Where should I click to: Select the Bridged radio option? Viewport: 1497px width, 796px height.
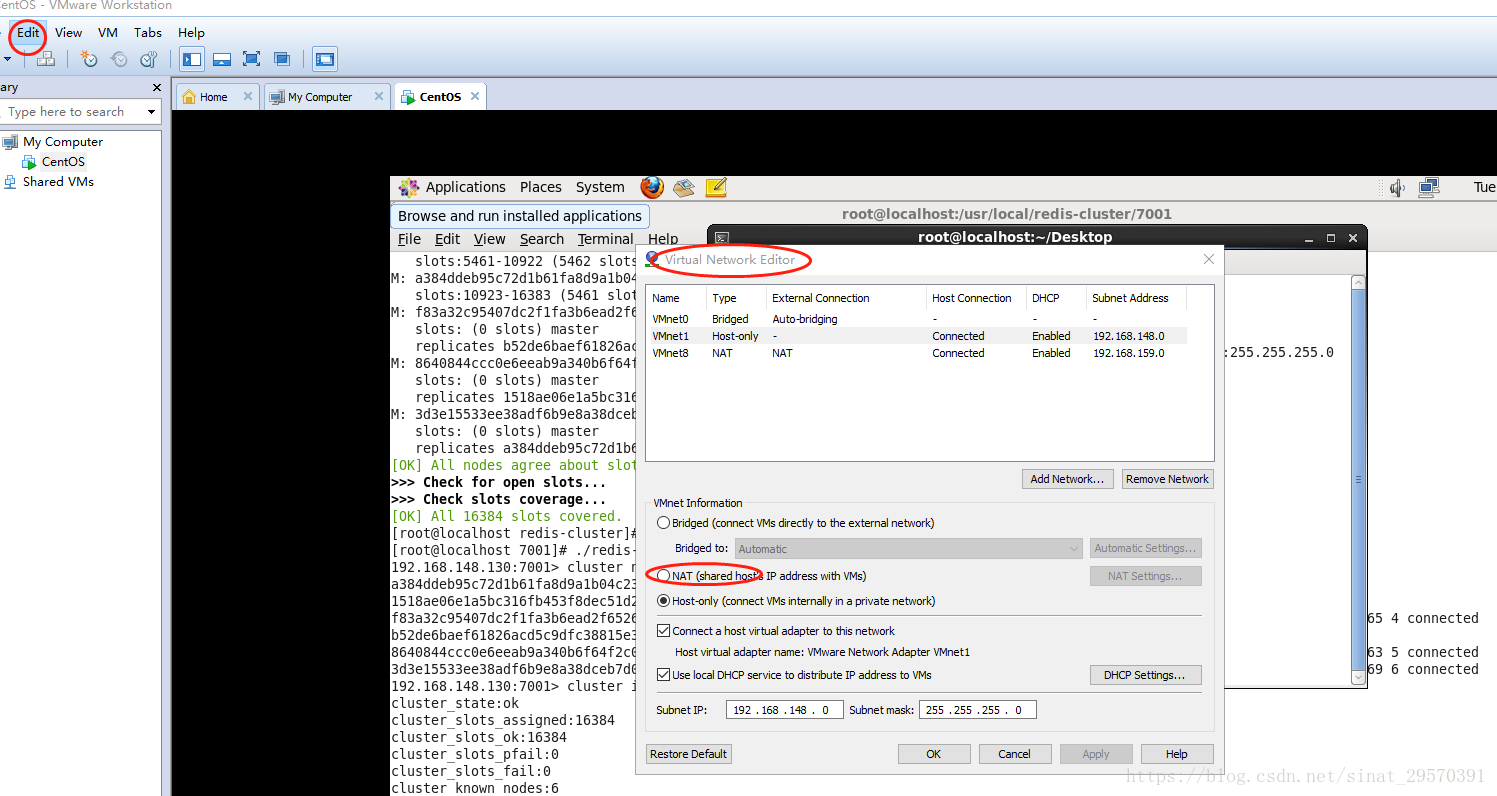click(663, 523)
